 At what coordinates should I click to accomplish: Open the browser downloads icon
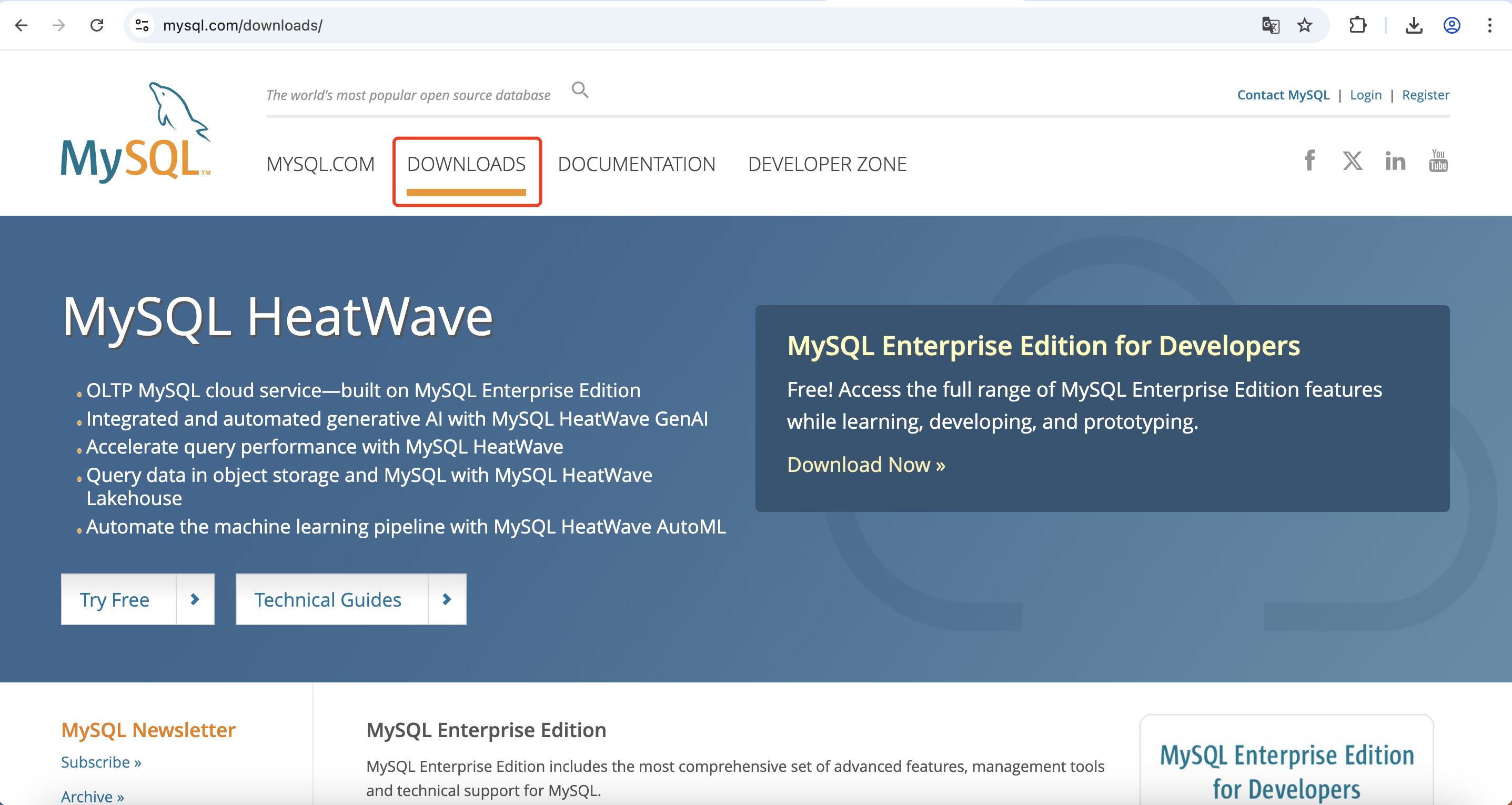pos(1414,25)
